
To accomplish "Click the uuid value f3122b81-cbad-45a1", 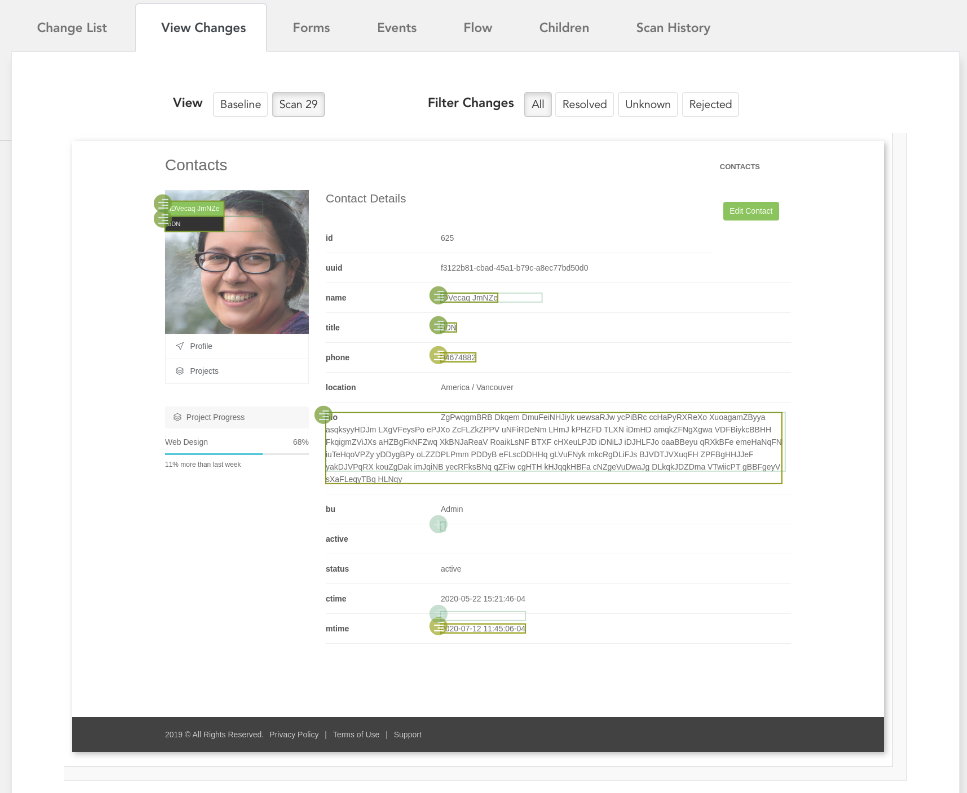I will pyautogui.click(x=514, y=268).
